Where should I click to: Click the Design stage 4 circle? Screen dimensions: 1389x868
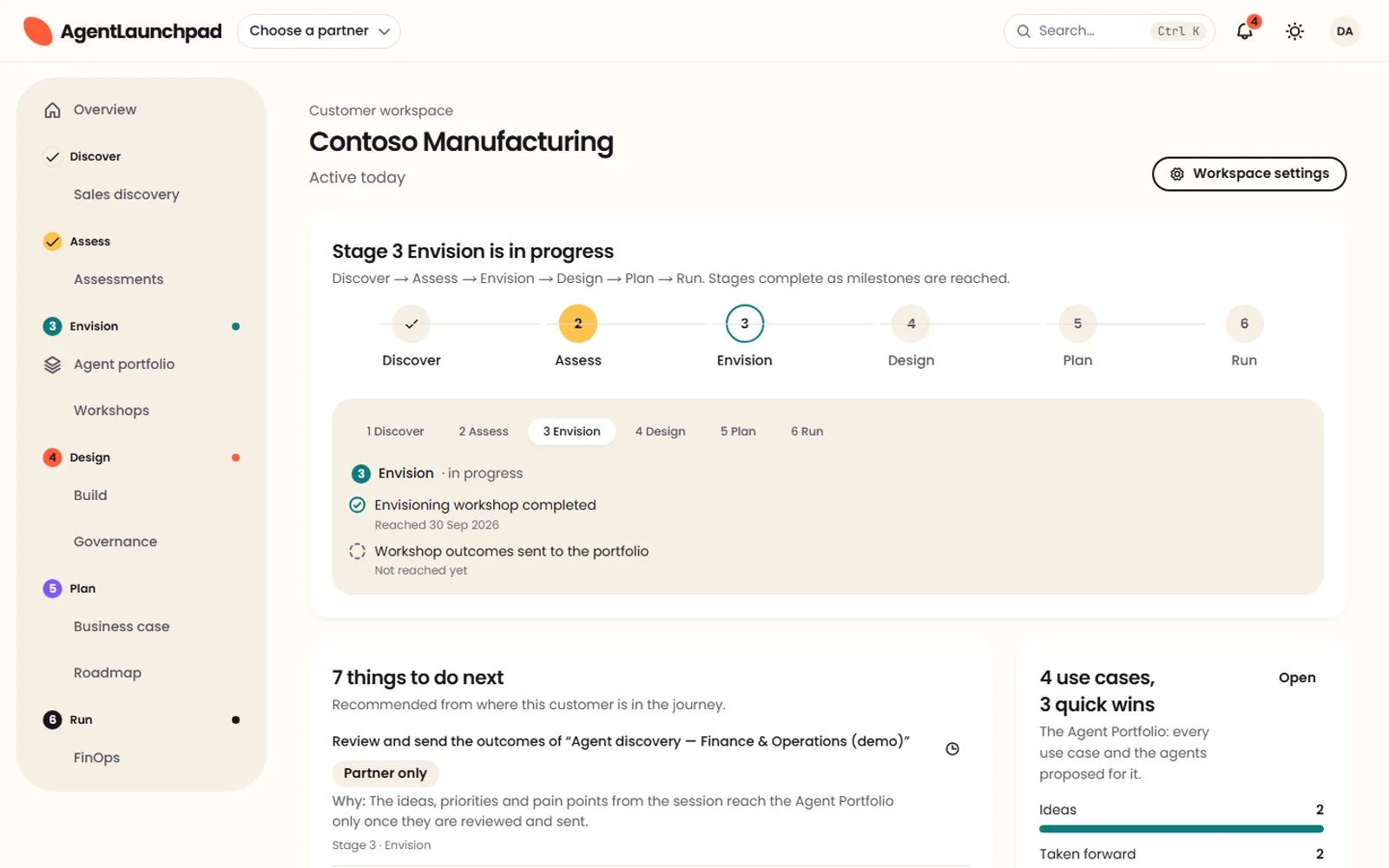(x=912, y=324)
